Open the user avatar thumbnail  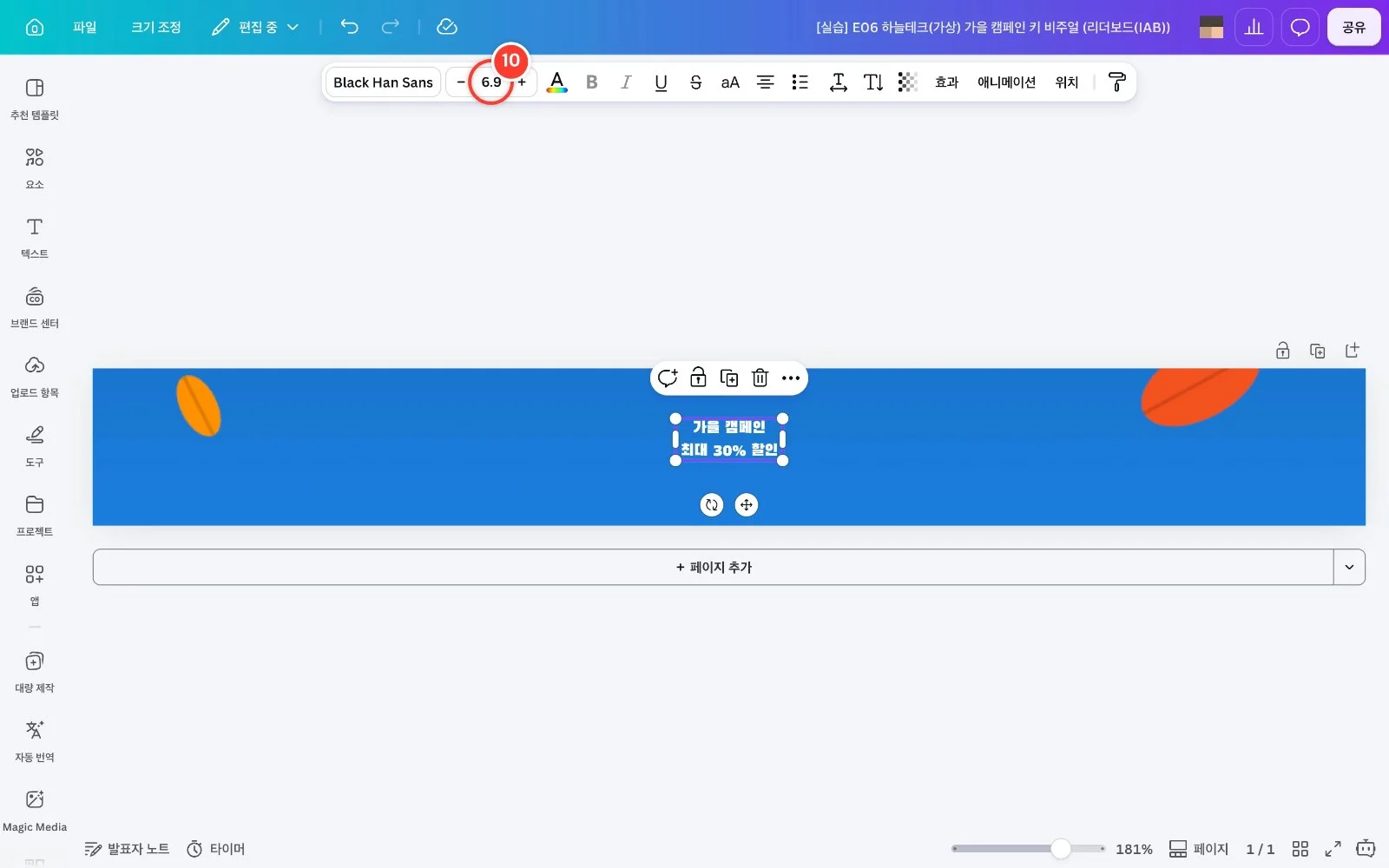click(1211, 27)
